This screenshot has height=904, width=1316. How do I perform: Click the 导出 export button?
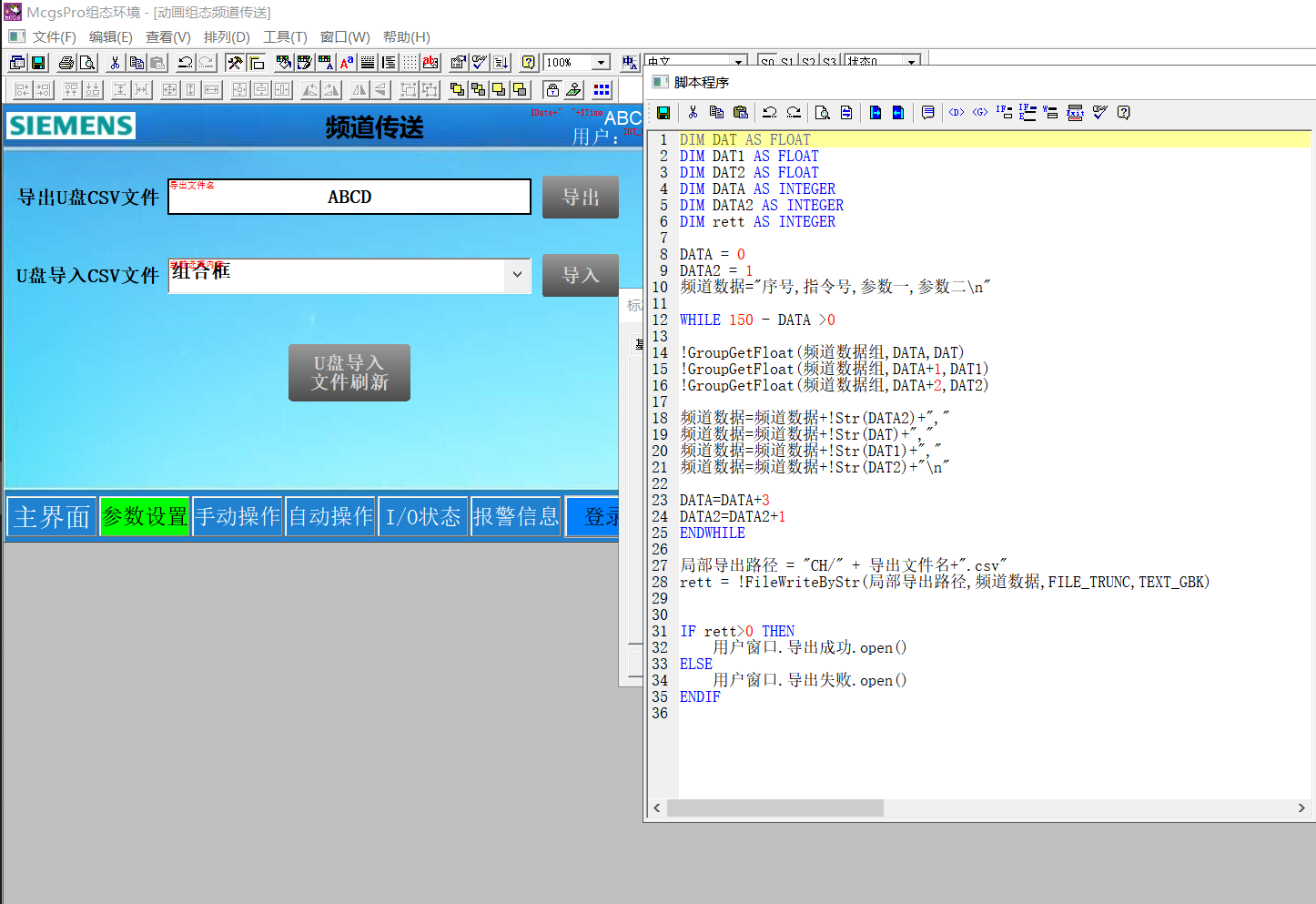(580, 198)
